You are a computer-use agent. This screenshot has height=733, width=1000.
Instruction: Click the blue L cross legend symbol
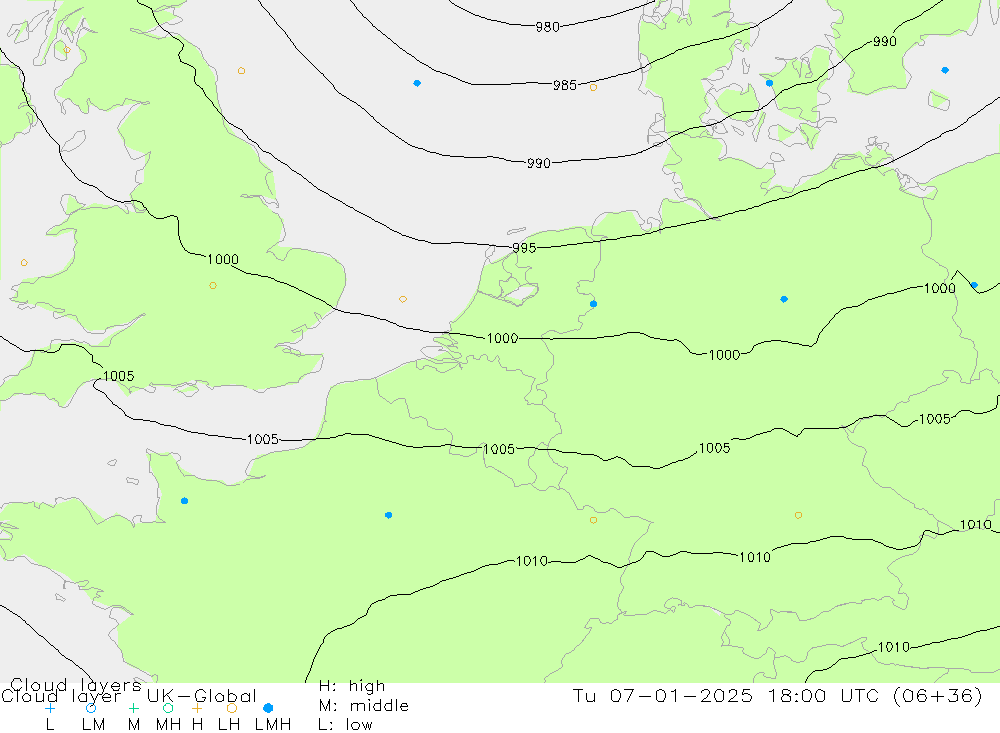pos(50,708)
